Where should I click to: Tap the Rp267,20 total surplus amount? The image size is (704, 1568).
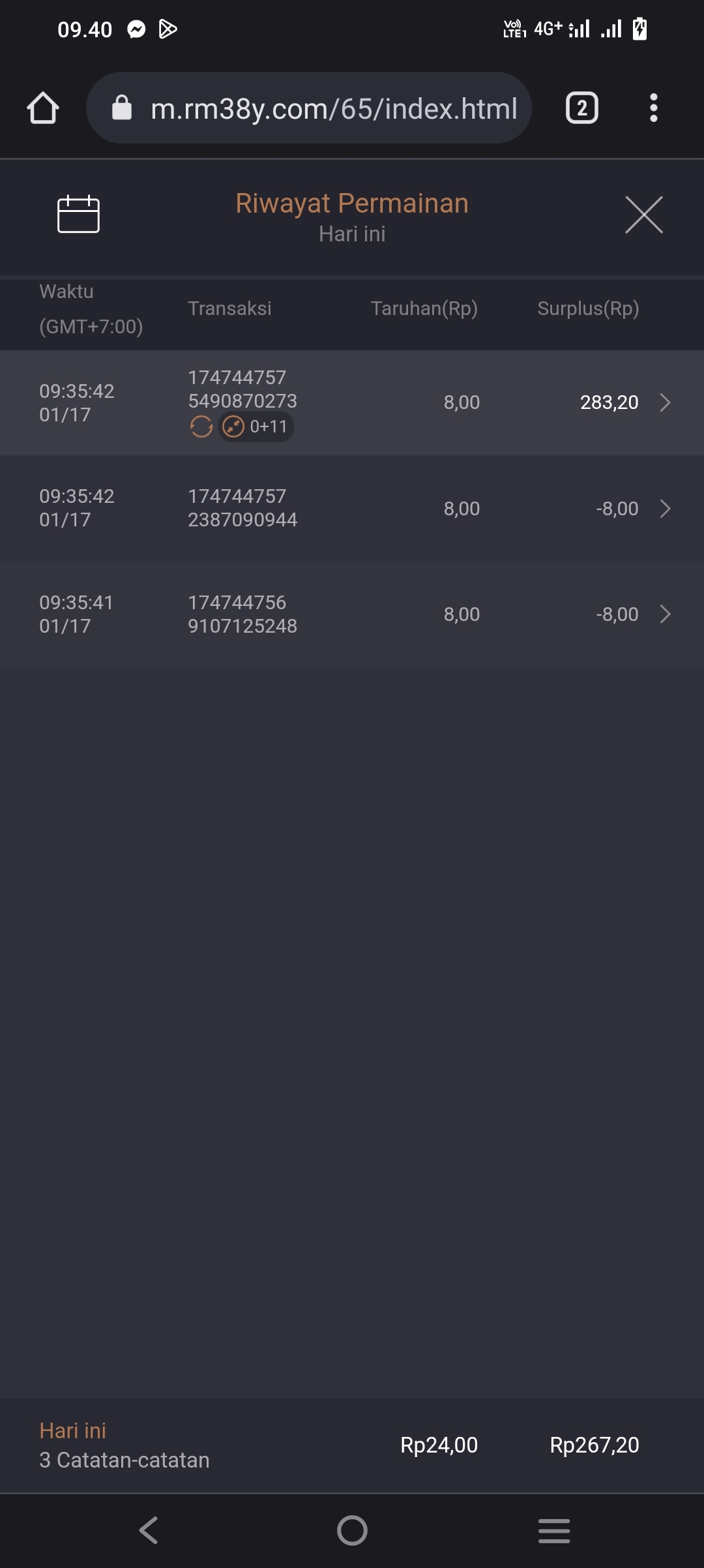tap(594, 1445)
